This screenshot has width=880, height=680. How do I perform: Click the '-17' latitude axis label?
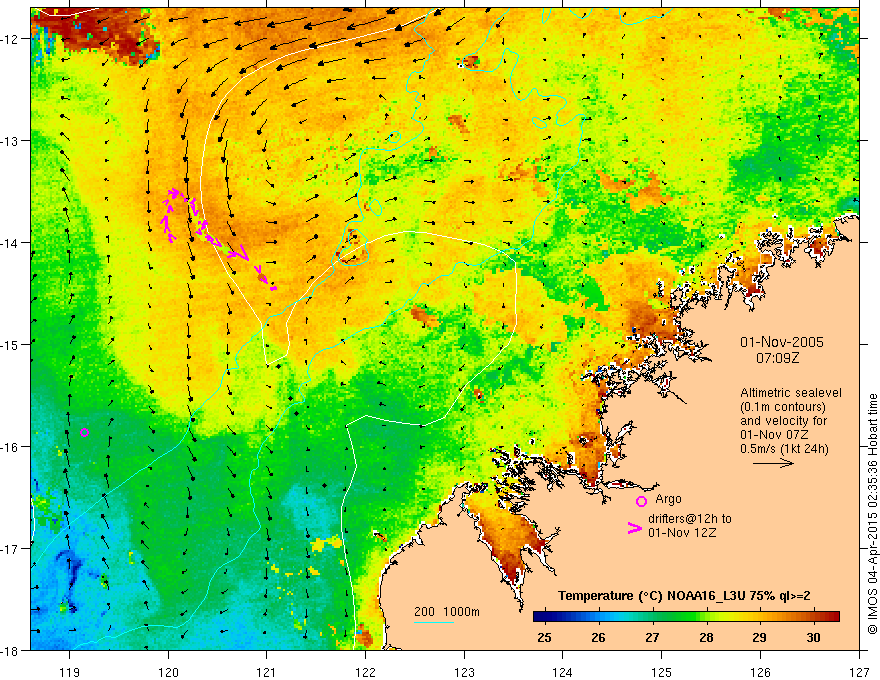(x=11, y=548)
